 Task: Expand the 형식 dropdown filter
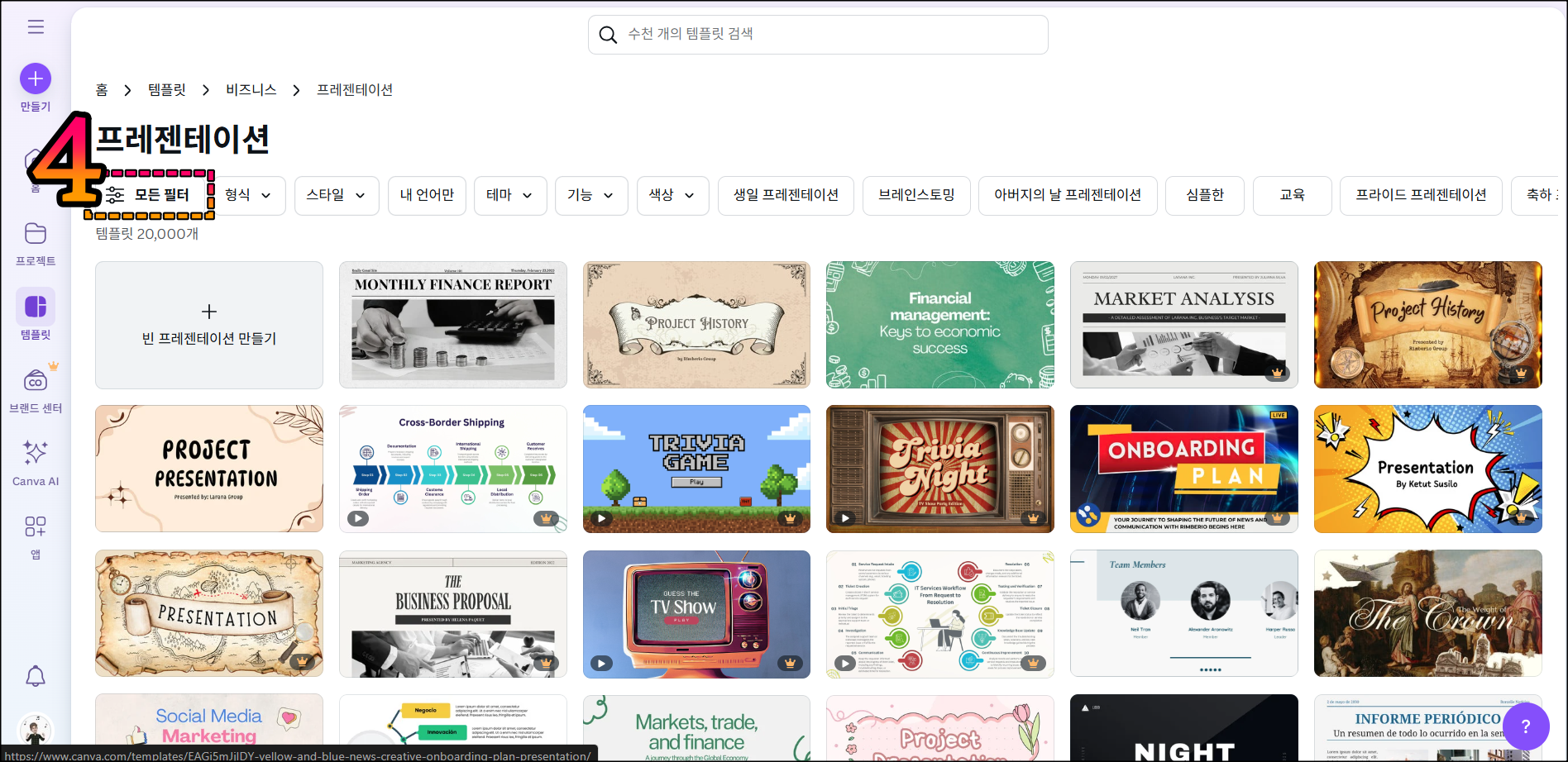pos(248,196)
